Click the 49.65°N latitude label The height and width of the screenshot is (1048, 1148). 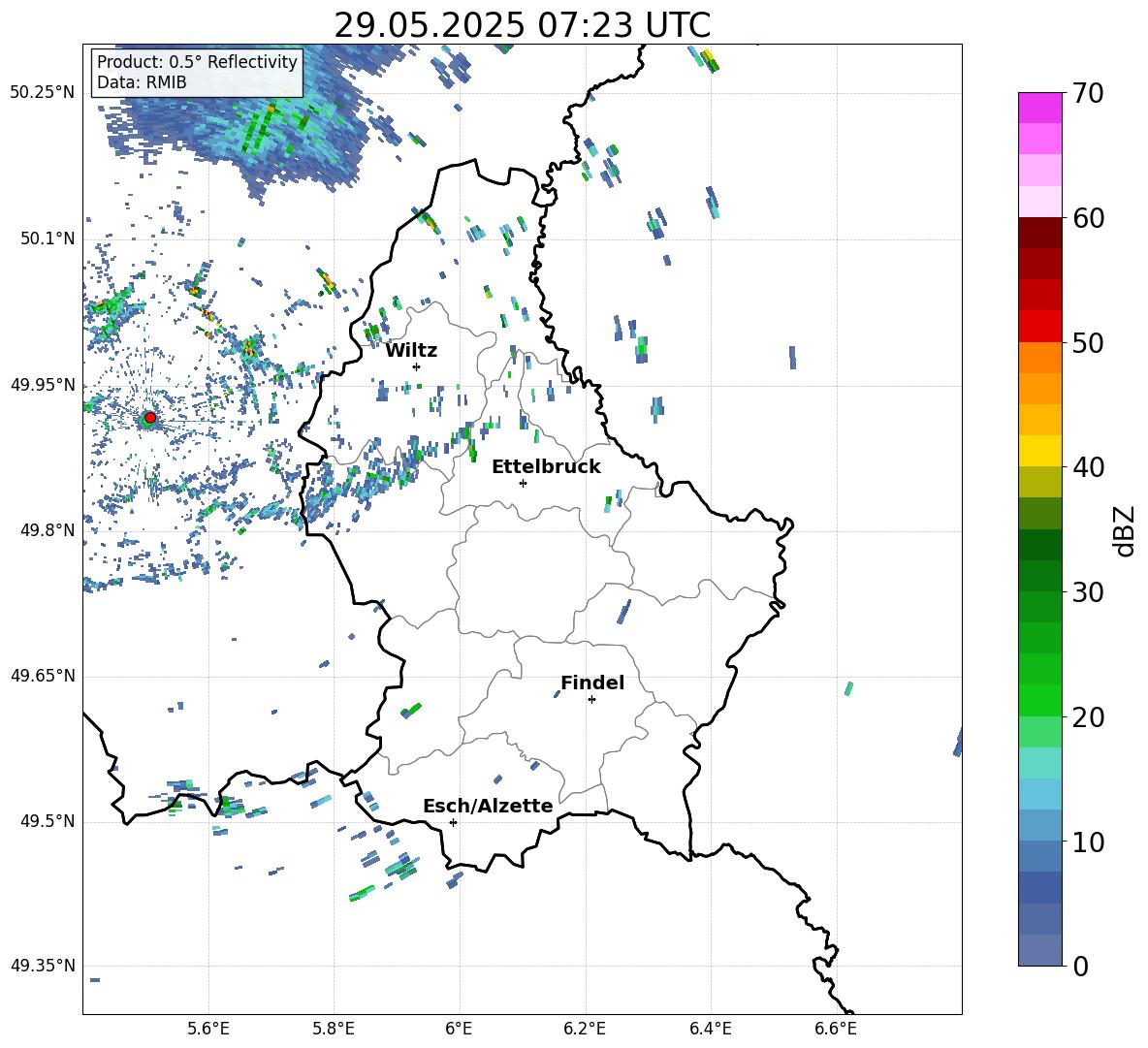(43, 675)
